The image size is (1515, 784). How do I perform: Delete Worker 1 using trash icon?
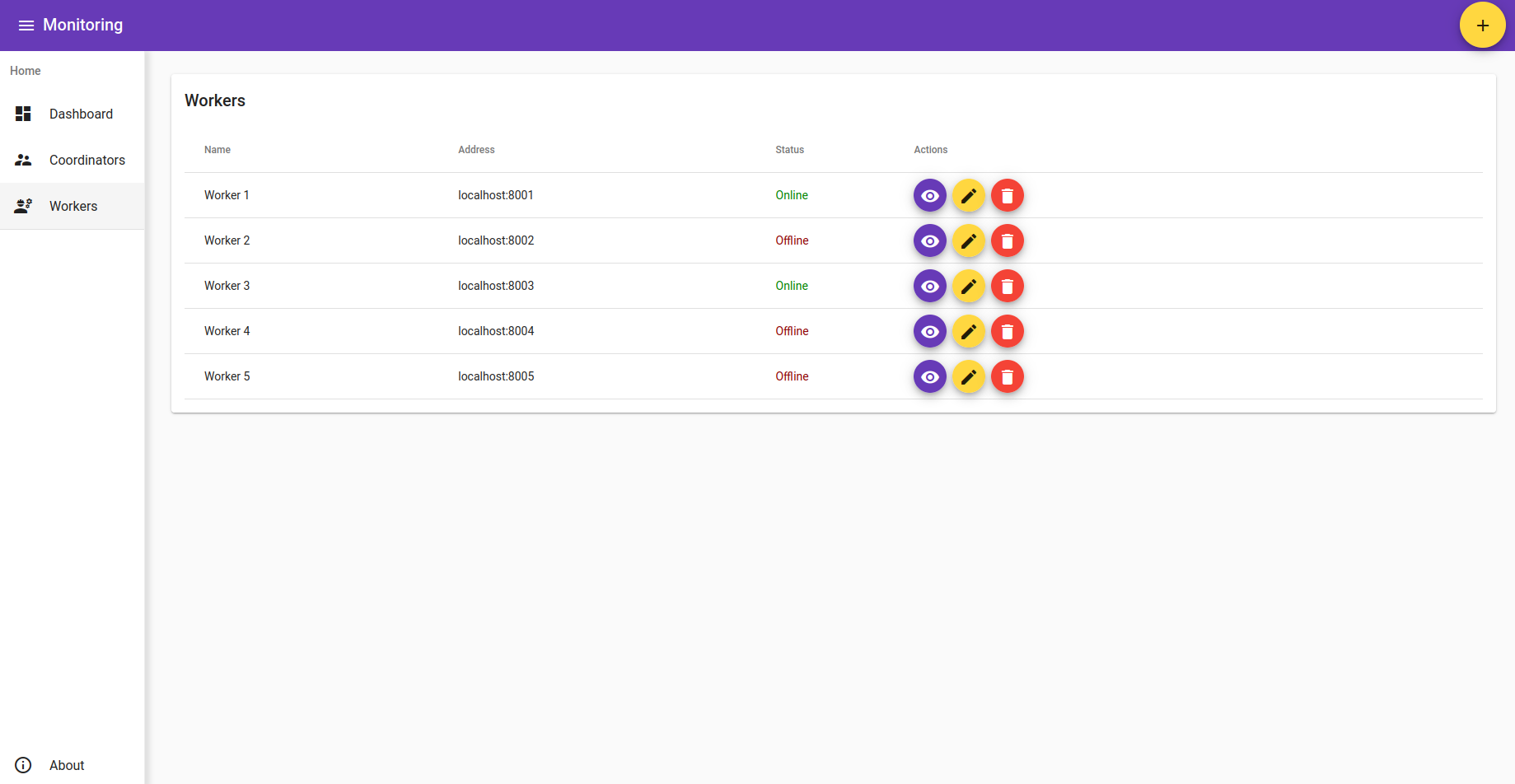pos(1007,195)
